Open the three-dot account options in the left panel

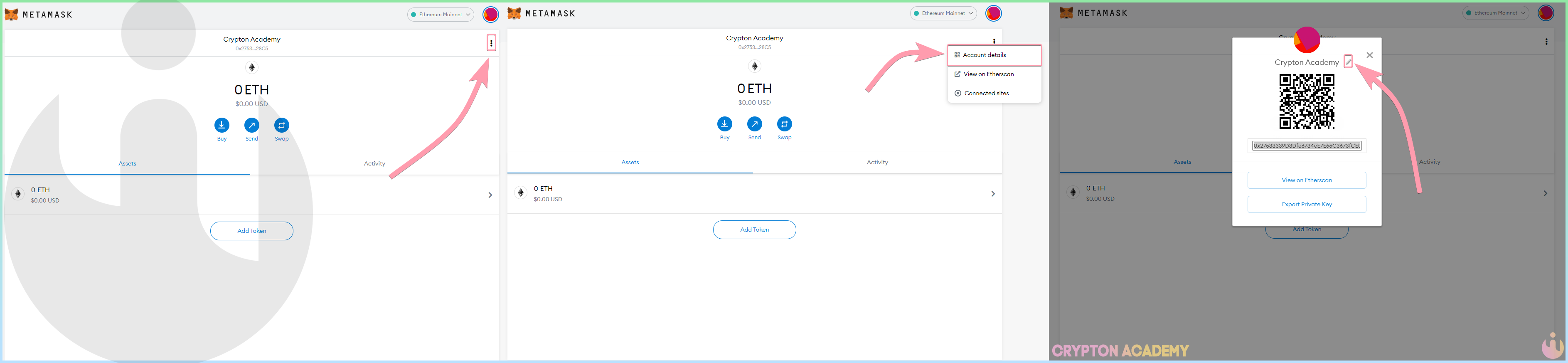pos(491,43)
